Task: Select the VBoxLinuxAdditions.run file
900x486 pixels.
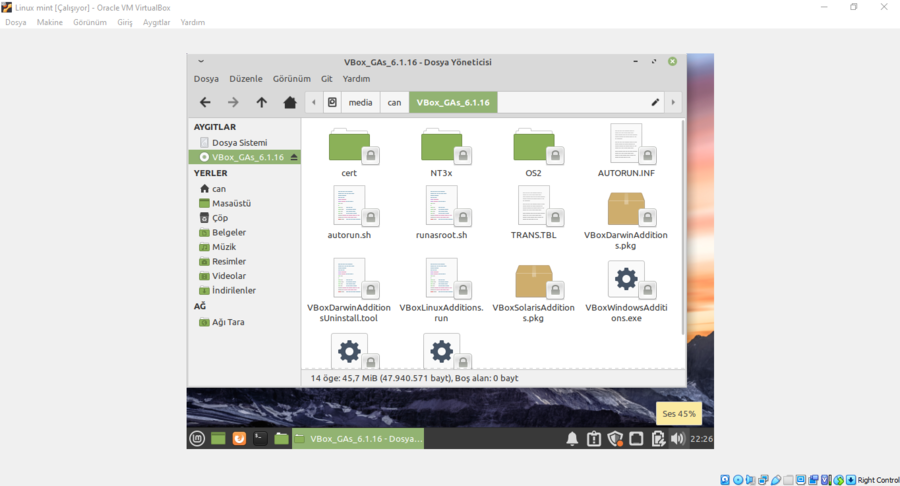Action: [441, 290]
